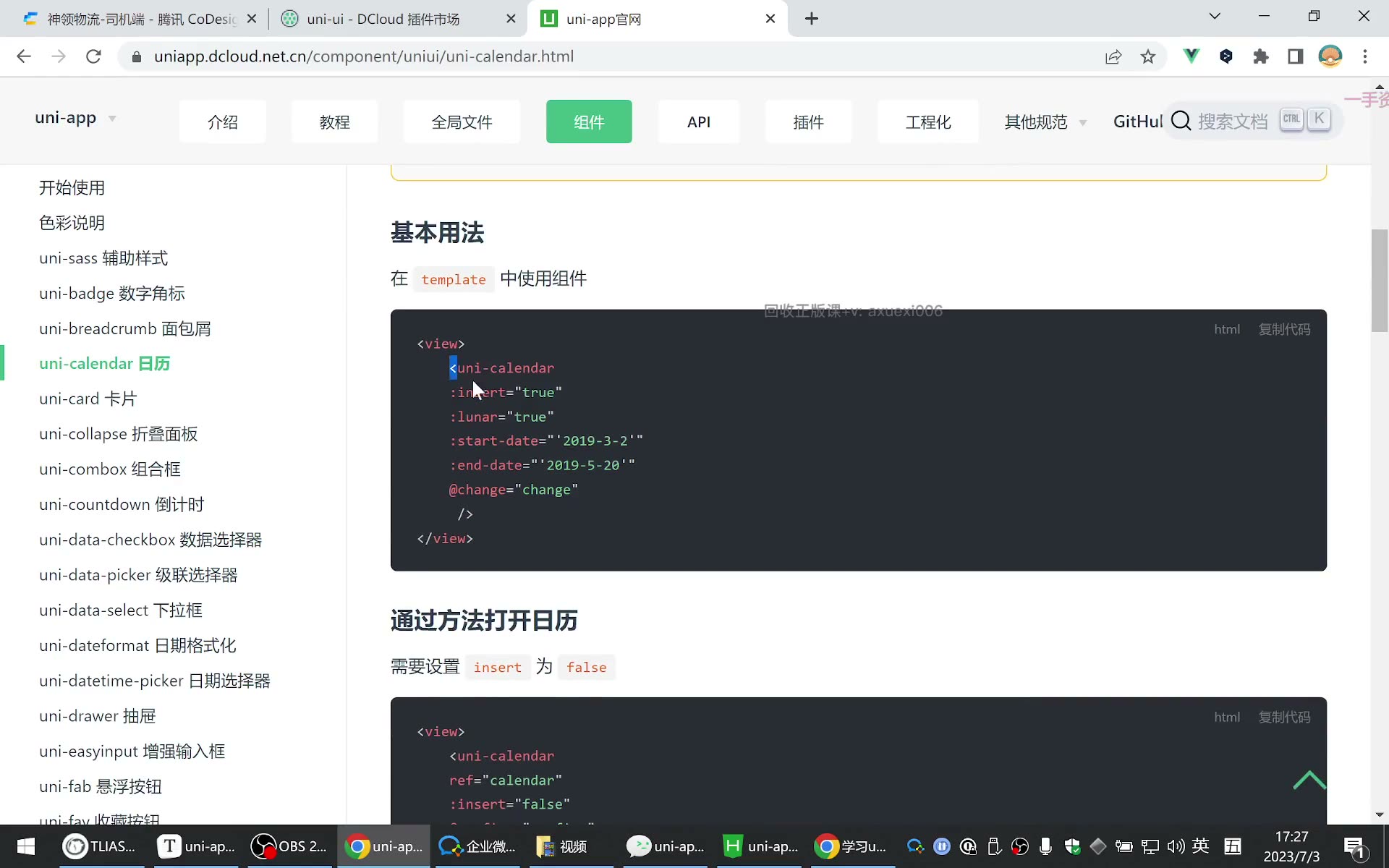This screenshot has width=1389, height=868.
Task: Open the 教程 nav tab
Action: [x=335, y=122]
